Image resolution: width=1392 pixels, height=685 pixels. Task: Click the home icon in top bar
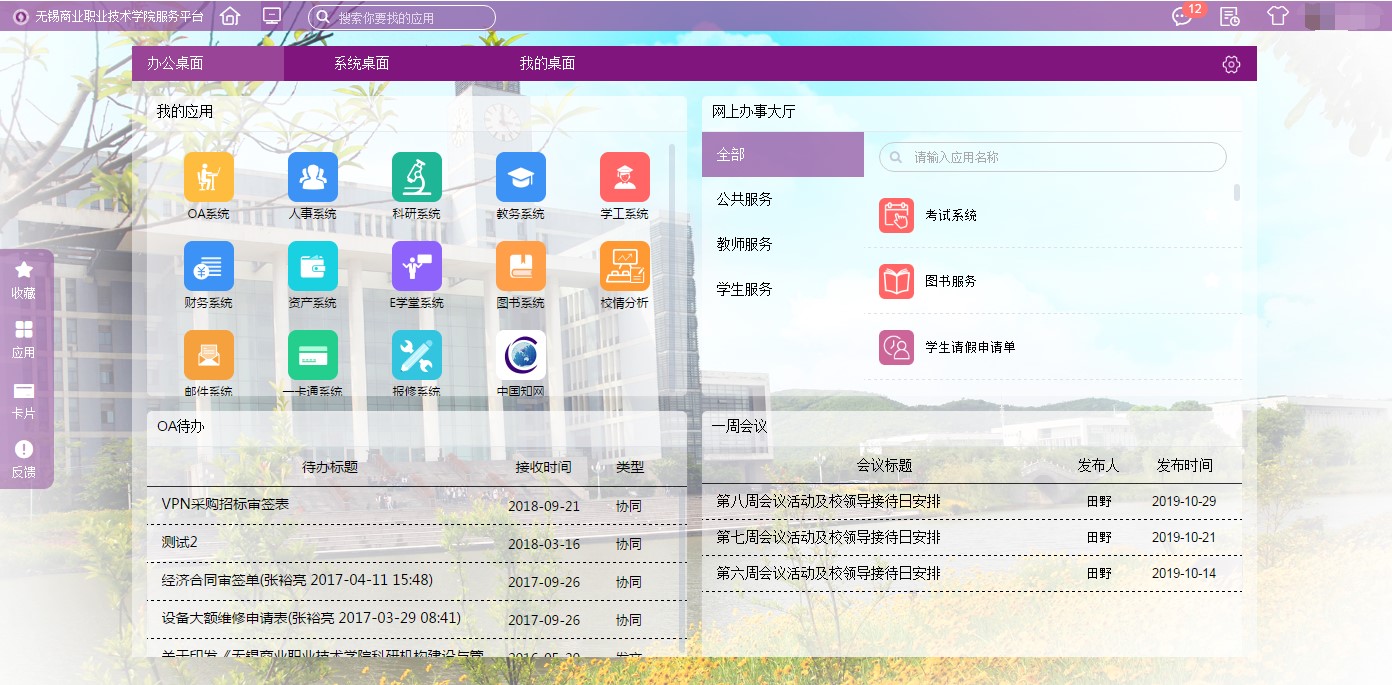[230, 16]
